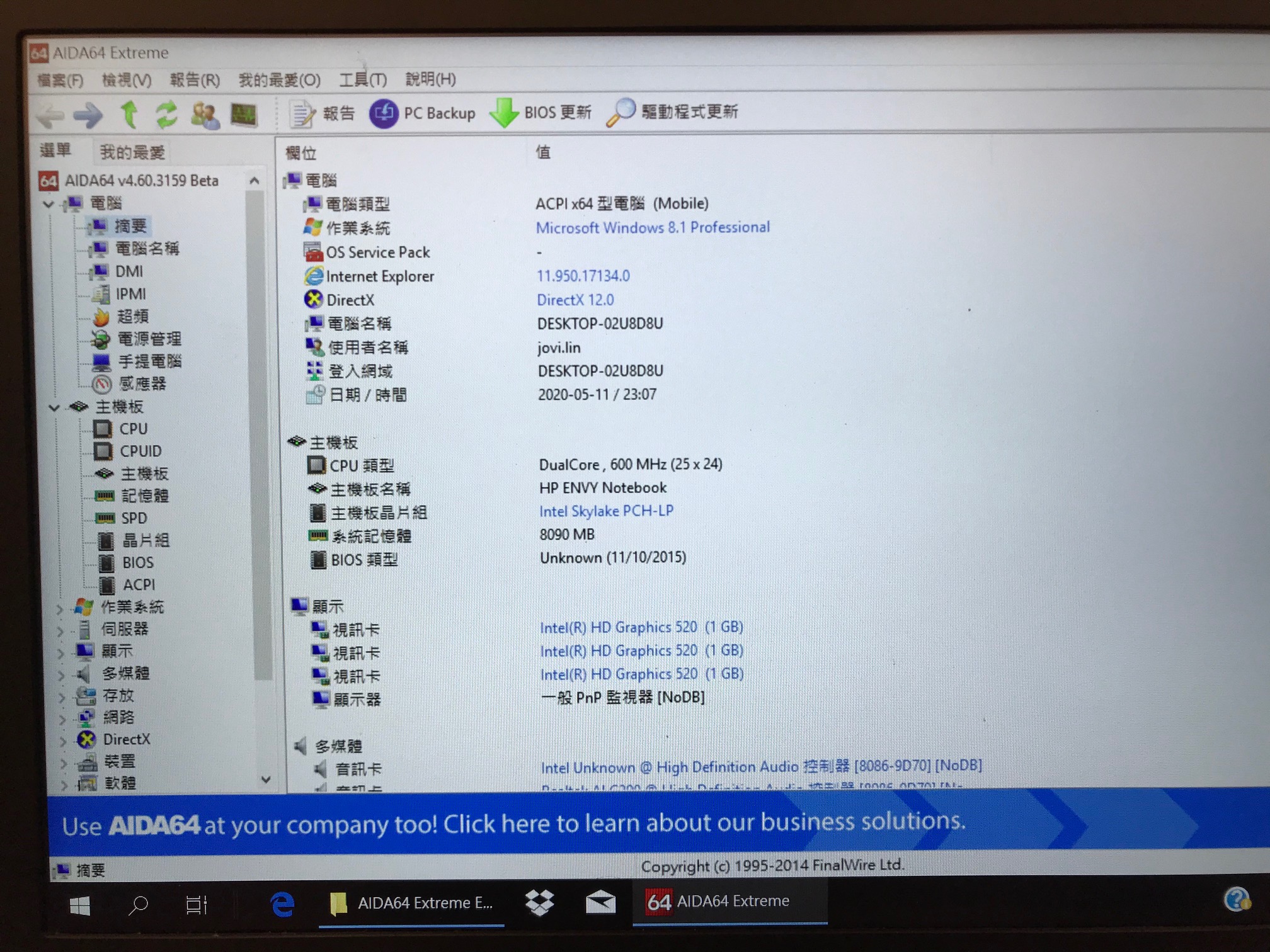The height and width of the screenshot is (952, 1270).
Task: Click the green Up level arrow
Action: [x=130, y=115]
